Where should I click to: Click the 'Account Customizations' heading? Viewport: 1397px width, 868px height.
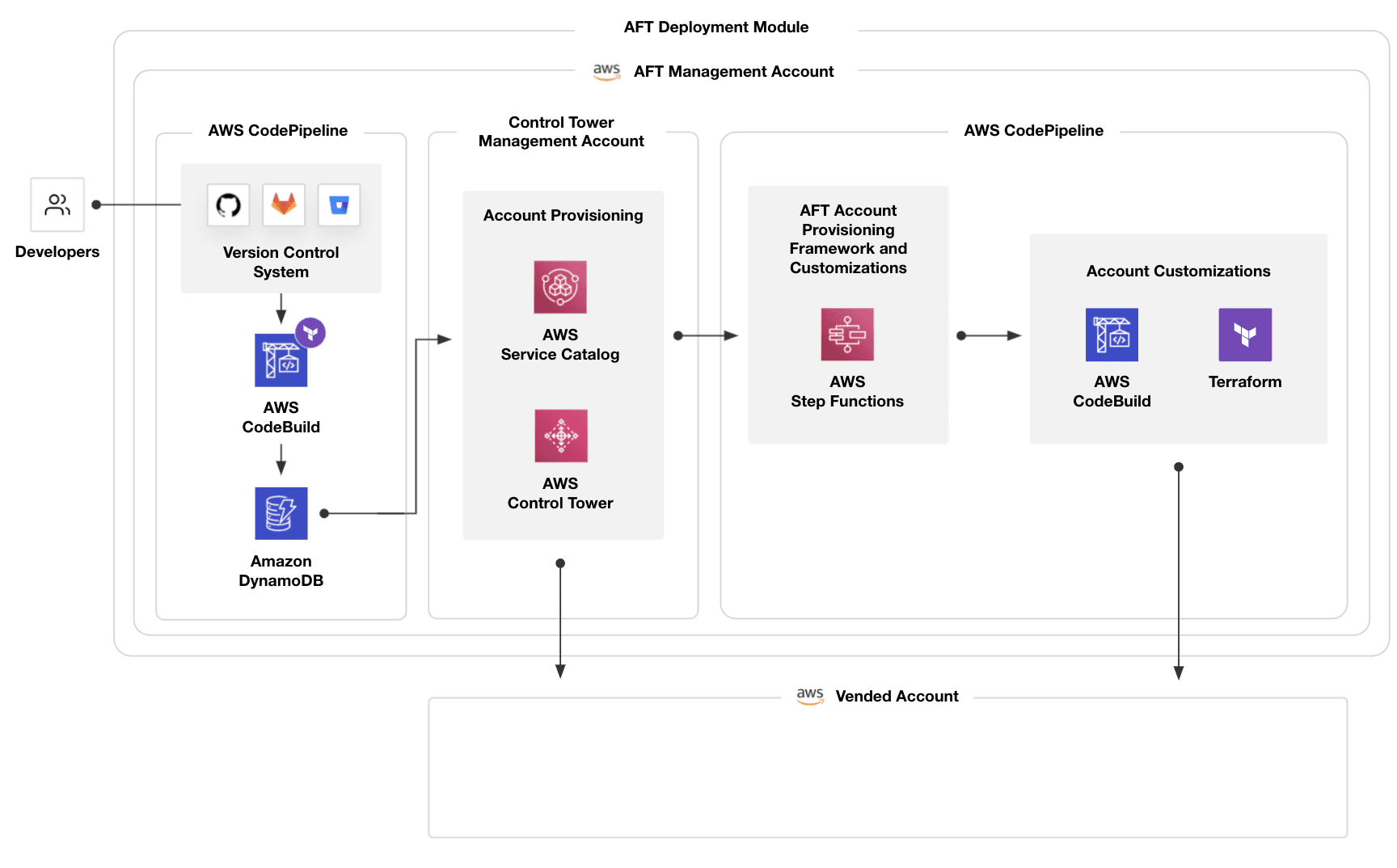tap(1179, 271)
